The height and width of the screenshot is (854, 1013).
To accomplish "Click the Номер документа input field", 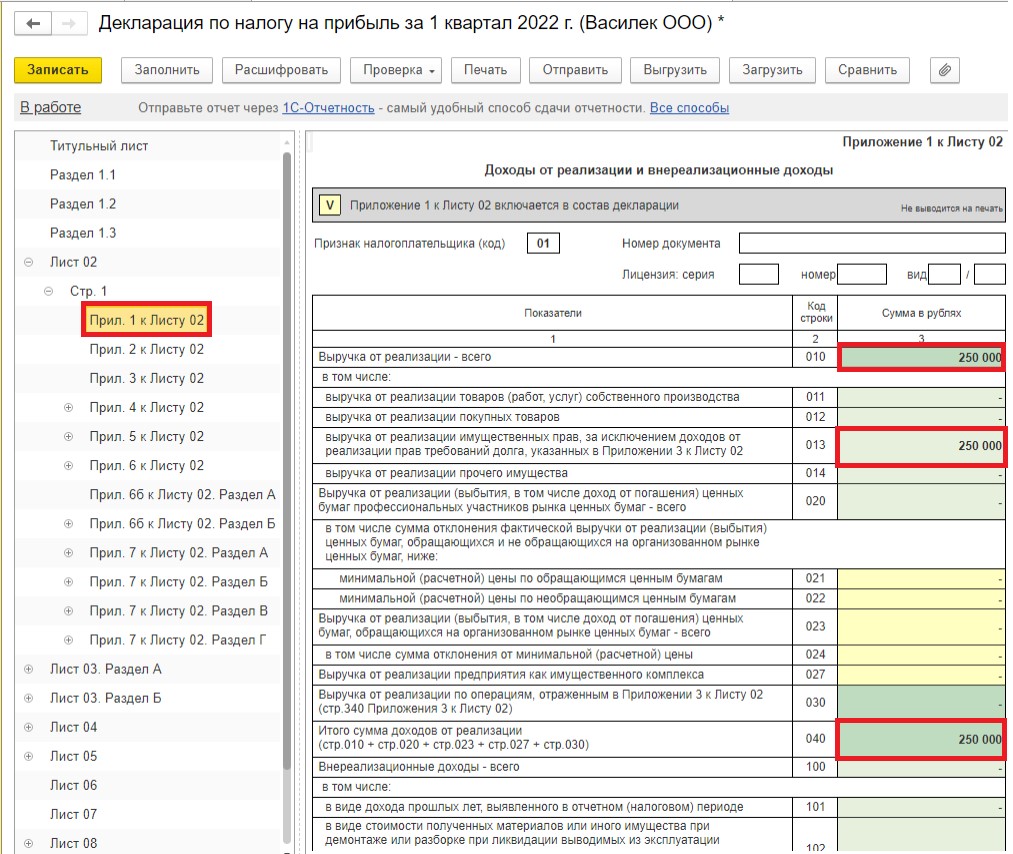I will tap(872, 243).
